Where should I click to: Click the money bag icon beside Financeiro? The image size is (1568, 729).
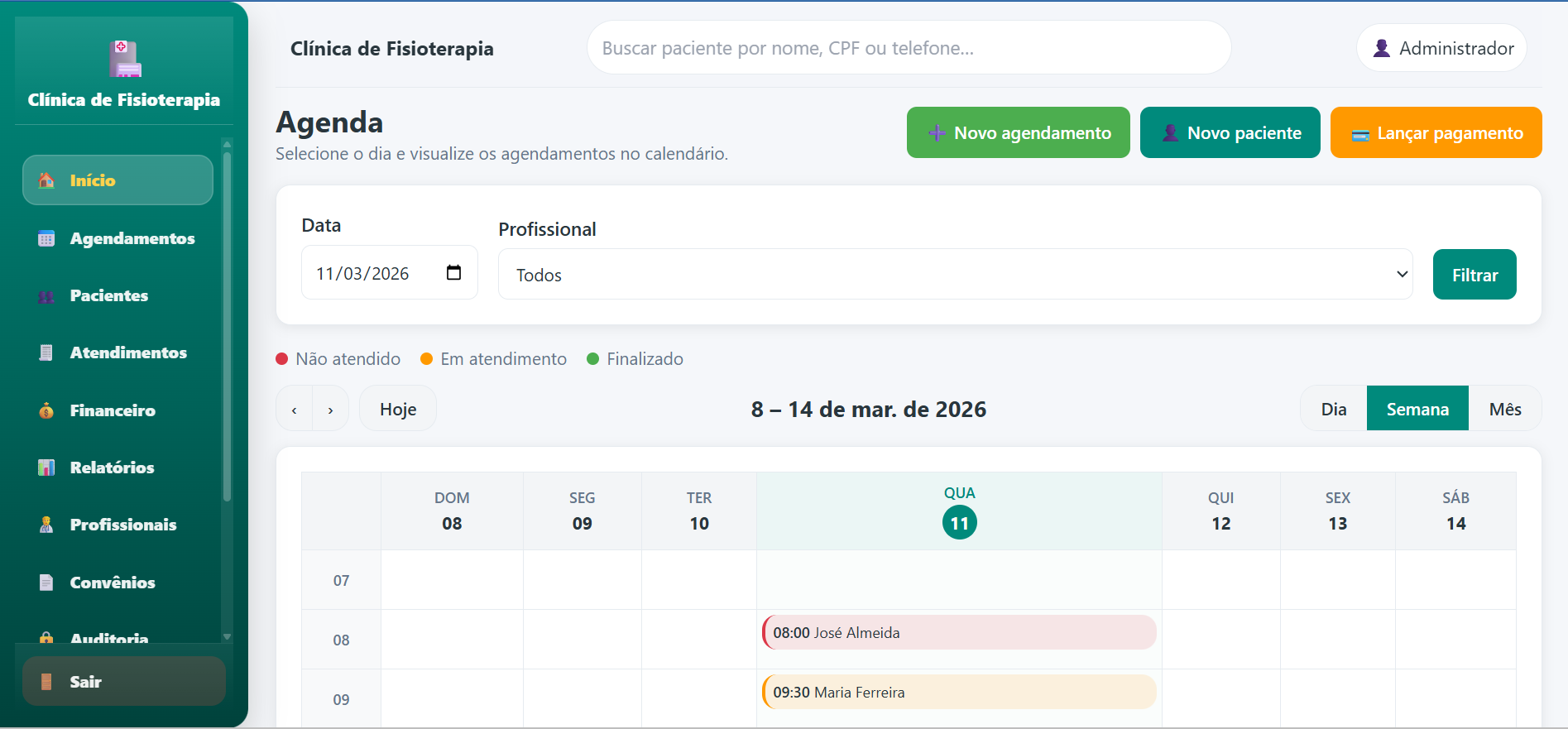pyautogui.click(x=46, y=410)
